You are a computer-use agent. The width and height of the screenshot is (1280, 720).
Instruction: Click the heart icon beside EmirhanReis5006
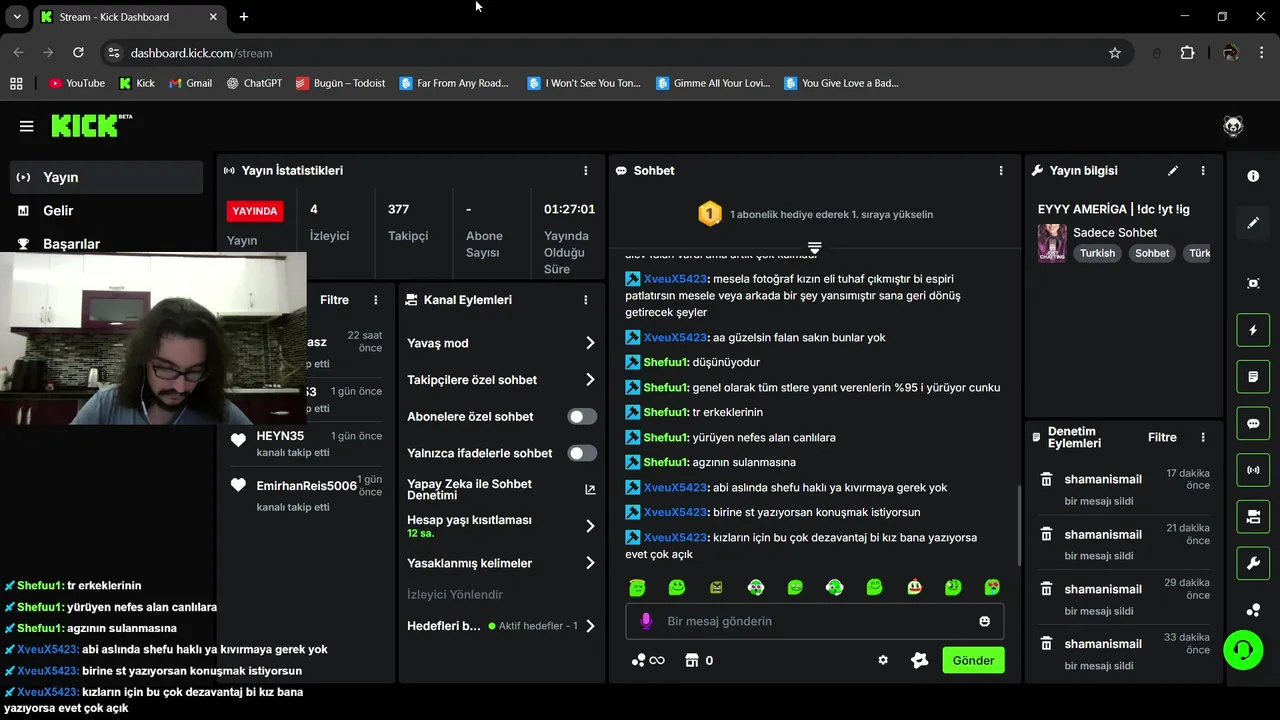[238, 485]
